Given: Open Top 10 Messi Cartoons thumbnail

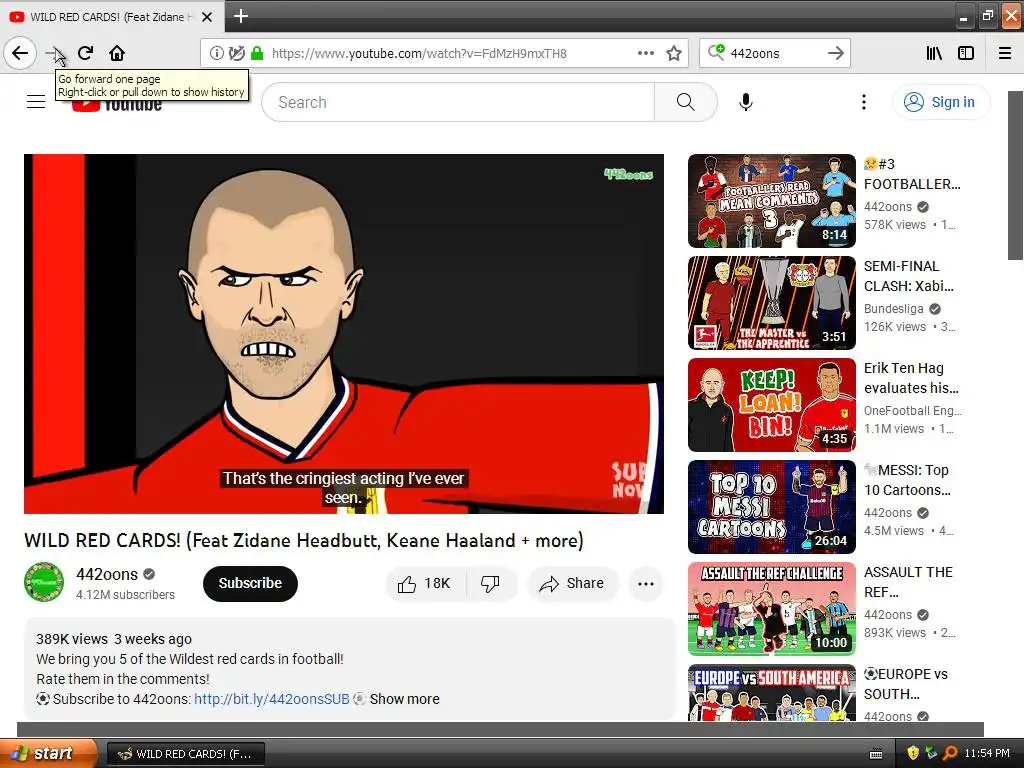Looking at the screenshot, I should (x=771, y=507).
